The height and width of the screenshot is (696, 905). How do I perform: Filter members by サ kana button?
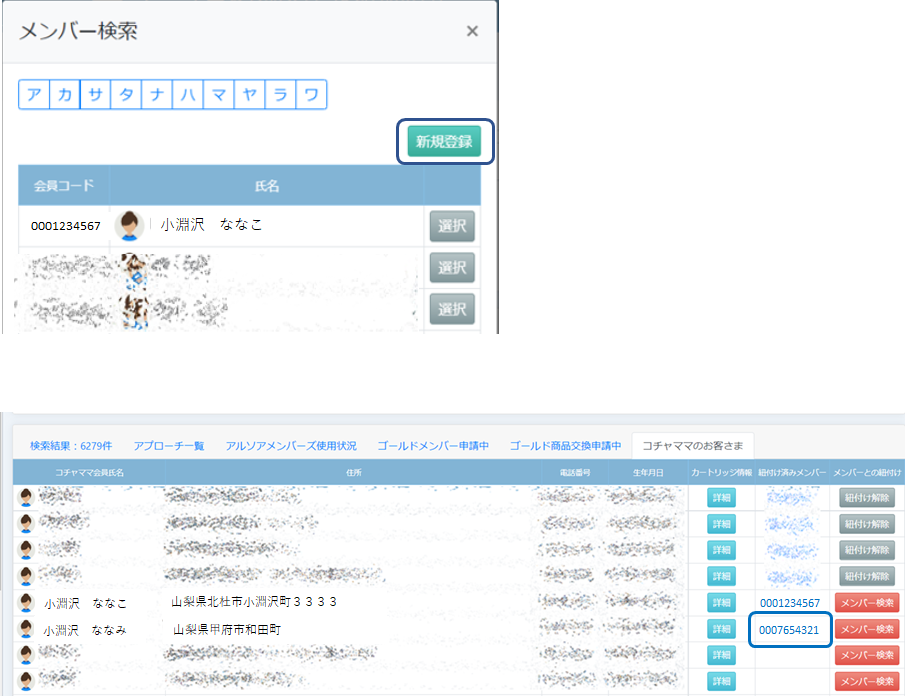pos(95,95)
